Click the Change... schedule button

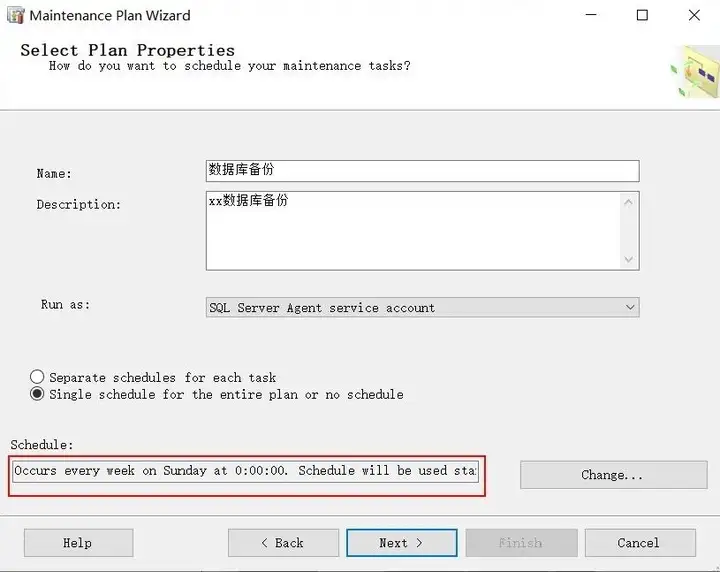tap(612, 475)
